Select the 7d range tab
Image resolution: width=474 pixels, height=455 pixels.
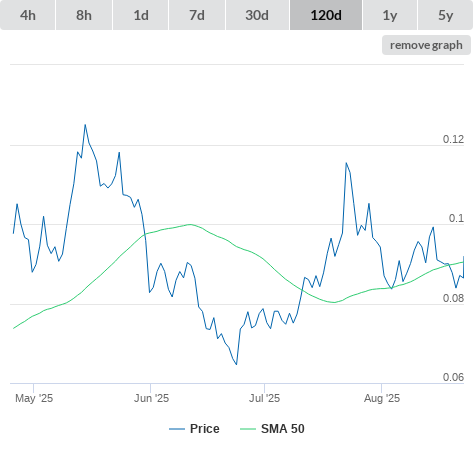[197, 15]
